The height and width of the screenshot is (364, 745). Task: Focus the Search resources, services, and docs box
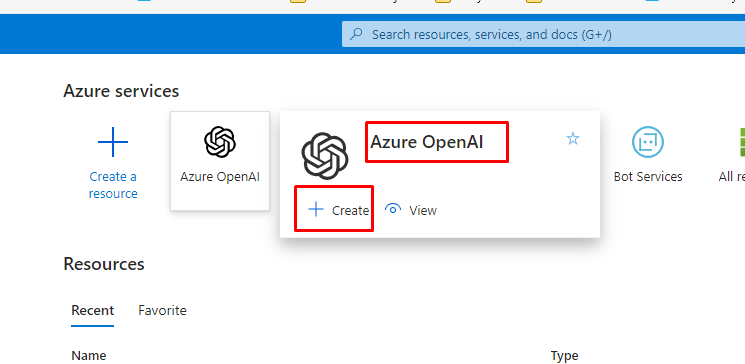click(x=544, y=34)
